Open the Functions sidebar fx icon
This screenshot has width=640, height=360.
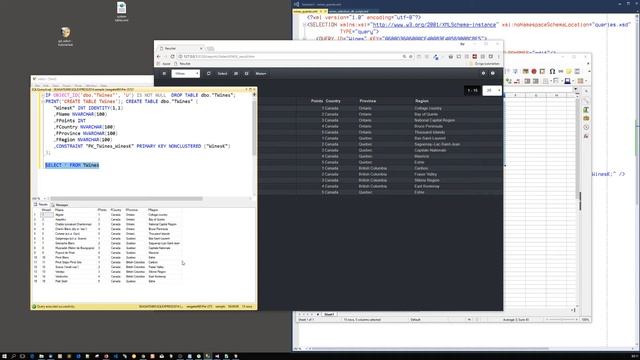tap(586, 136)
